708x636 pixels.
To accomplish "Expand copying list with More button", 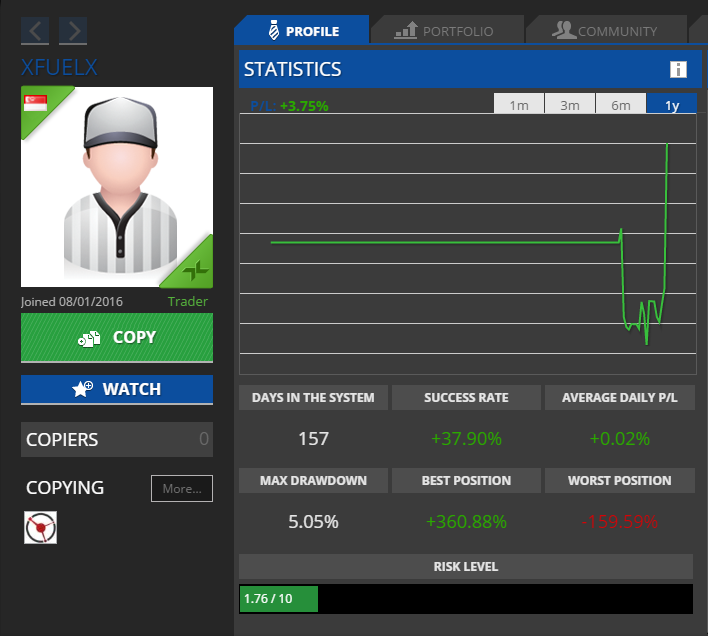I will pyautogui.click(x=181, y=488).
